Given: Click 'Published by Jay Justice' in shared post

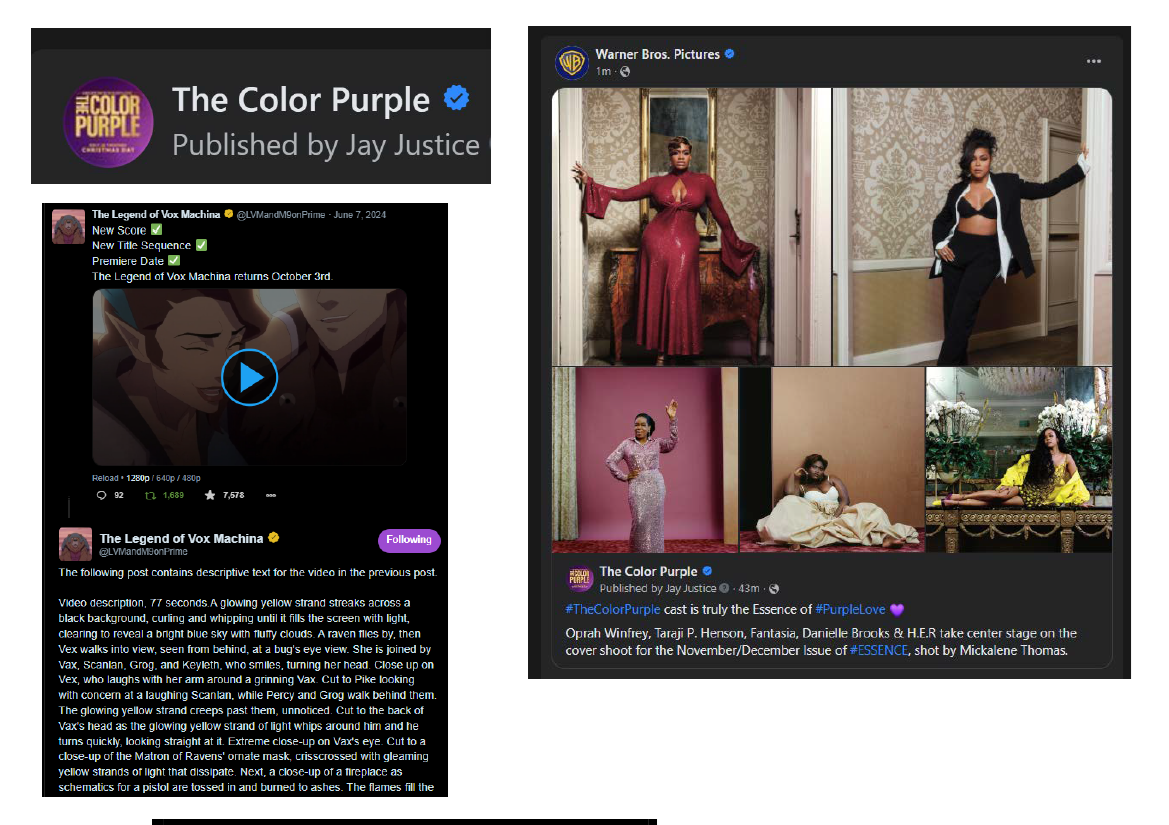Looking at the screenshot, I should click(x=658, y=589).
